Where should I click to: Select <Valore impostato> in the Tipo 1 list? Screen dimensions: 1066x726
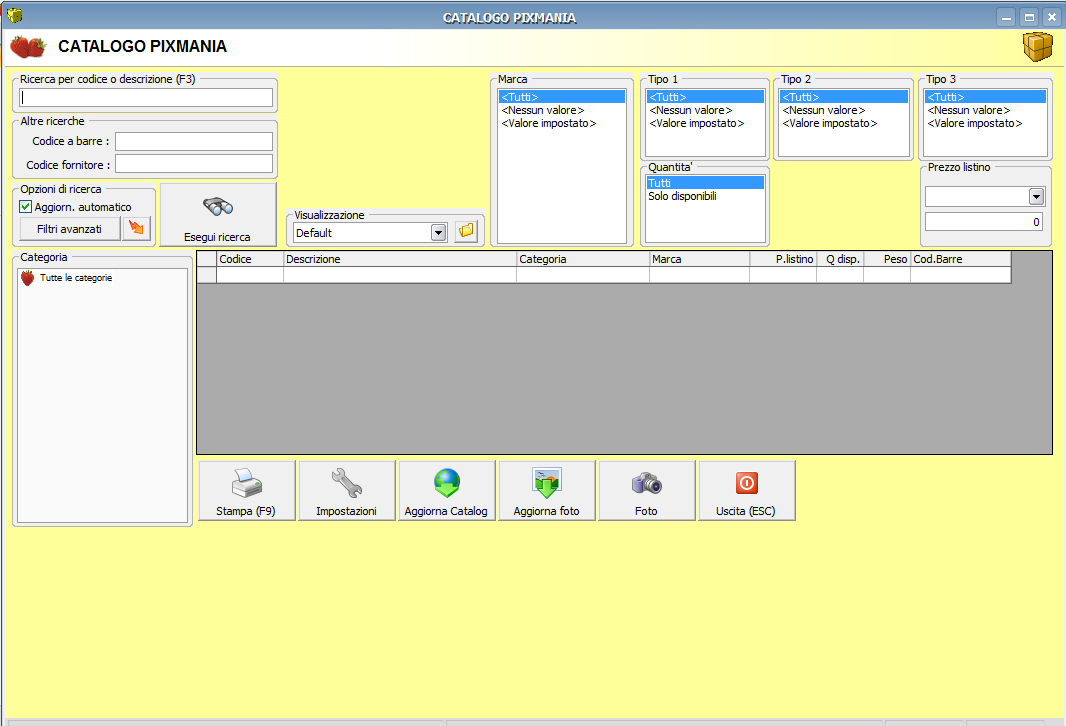[x=705, y=123]
